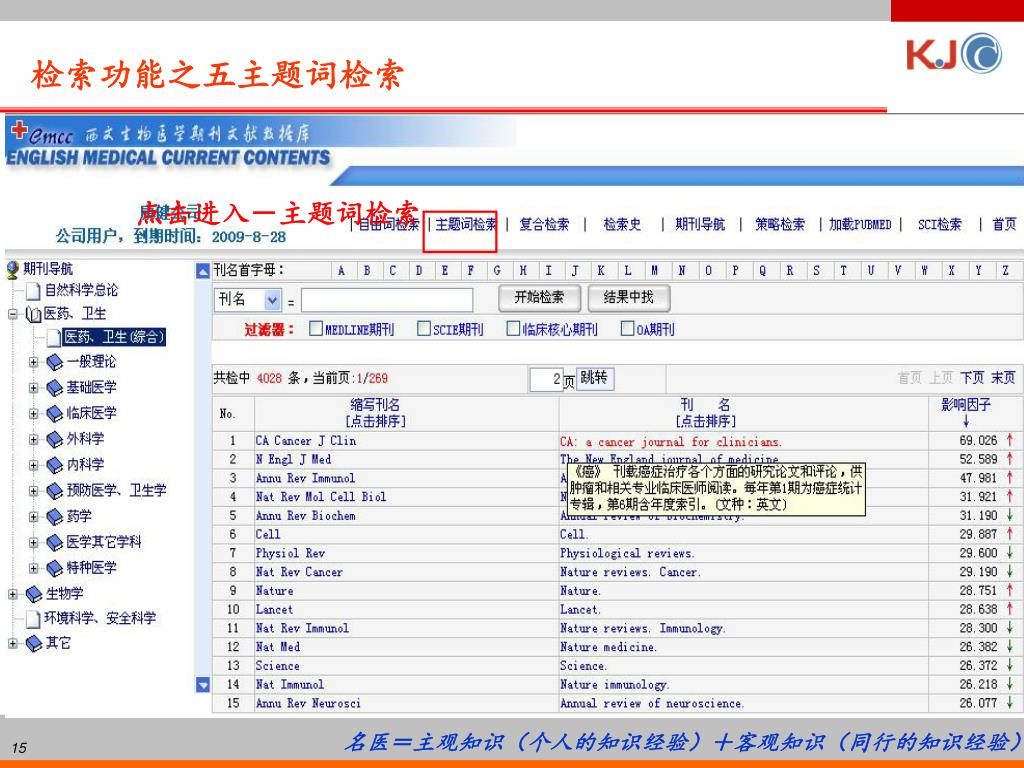The image size is (1024, 768).
Task: Click the 其它 book icon
Action: point(34,644)
